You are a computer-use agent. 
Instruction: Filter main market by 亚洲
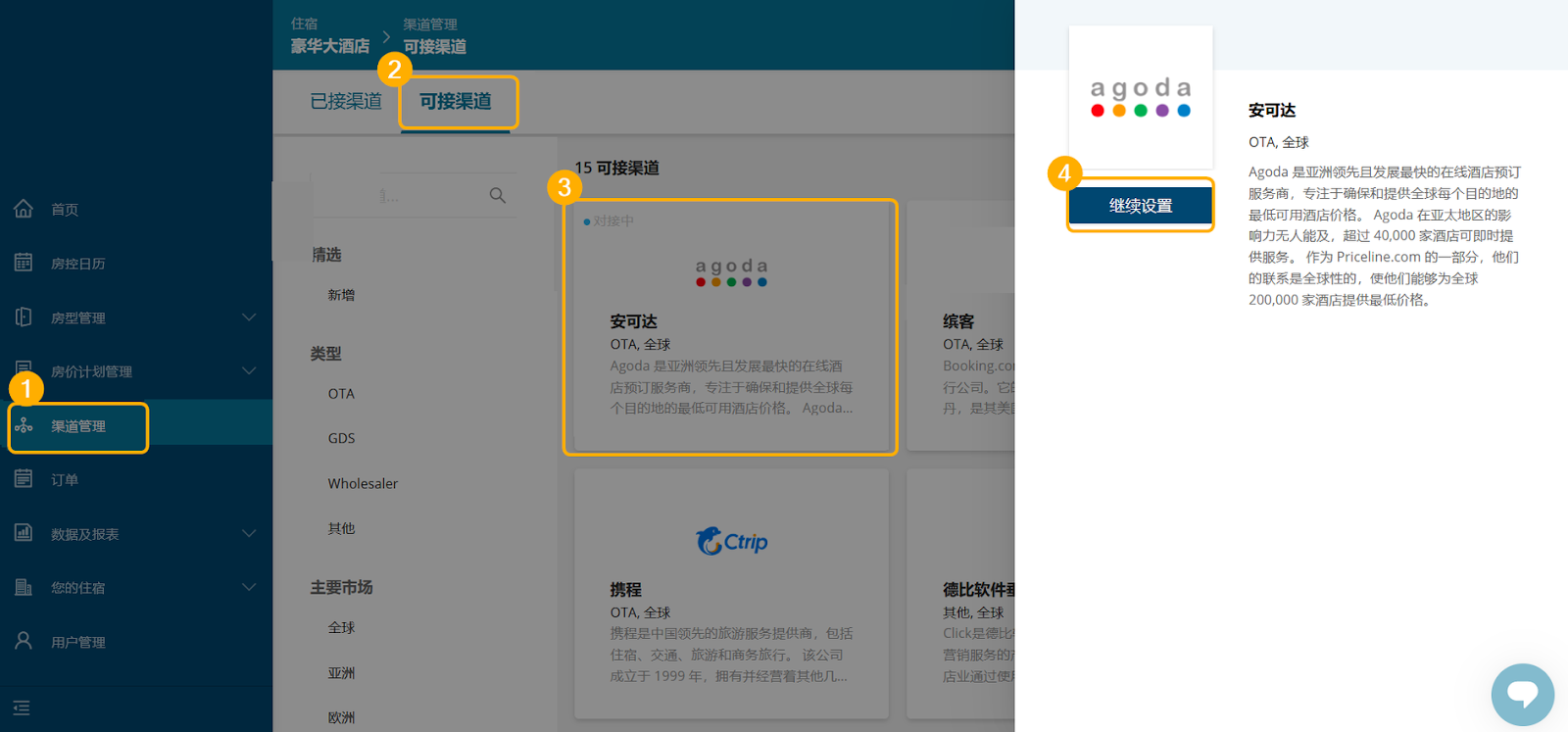click(341, 672)
